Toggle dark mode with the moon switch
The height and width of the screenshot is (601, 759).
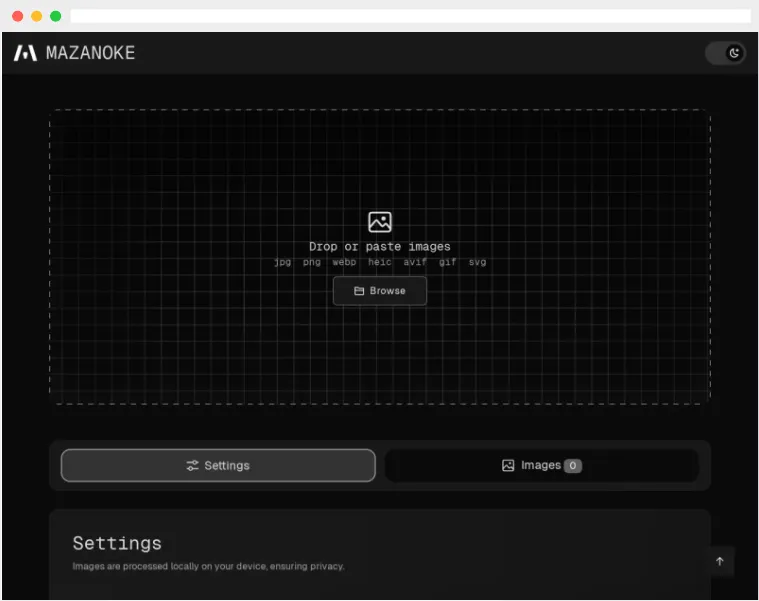(x=726, y=53)
